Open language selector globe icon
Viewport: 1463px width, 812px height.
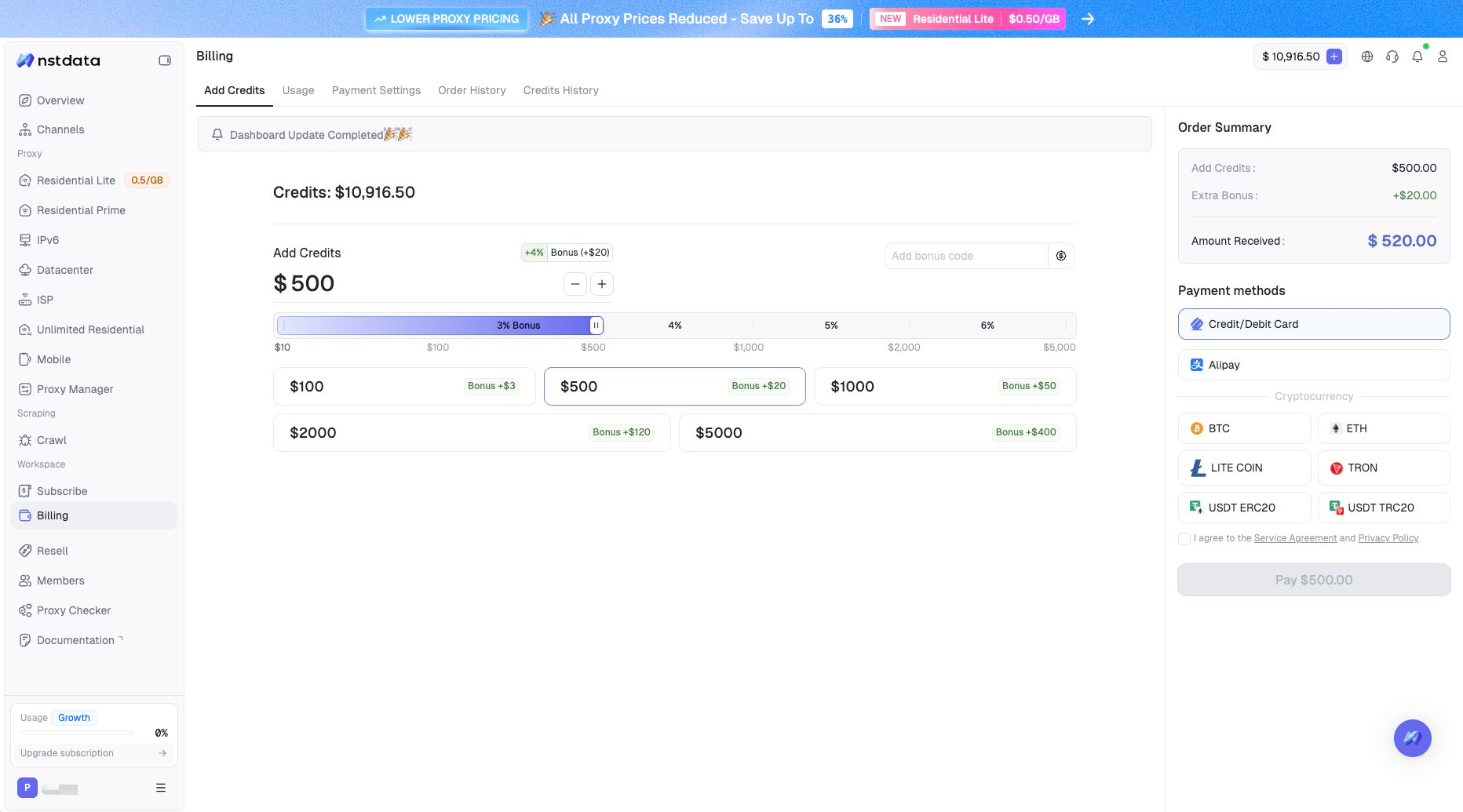click(1367, 56)
